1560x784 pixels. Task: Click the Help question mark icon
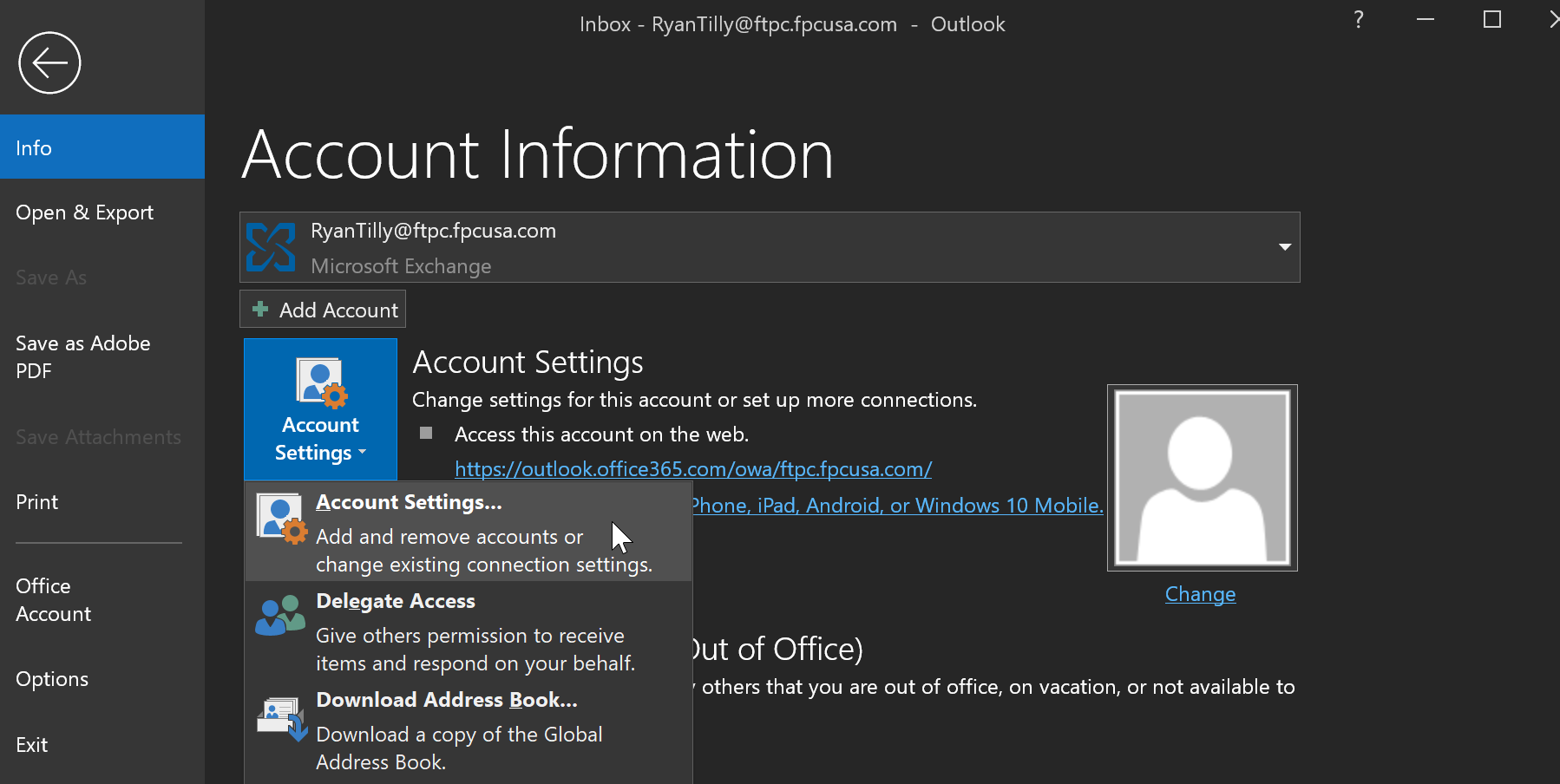1359,19
